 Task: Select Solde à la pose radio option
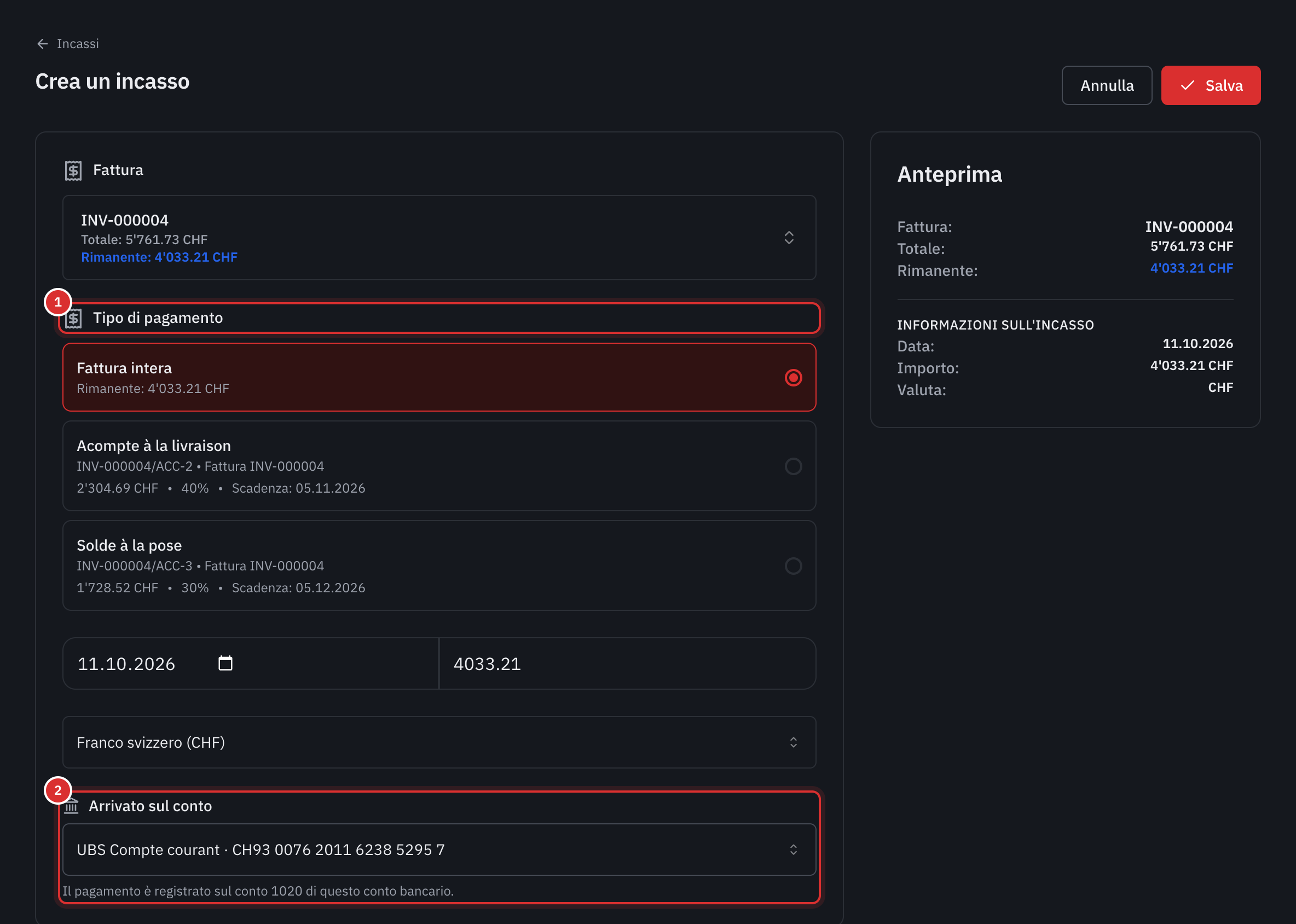793,566
